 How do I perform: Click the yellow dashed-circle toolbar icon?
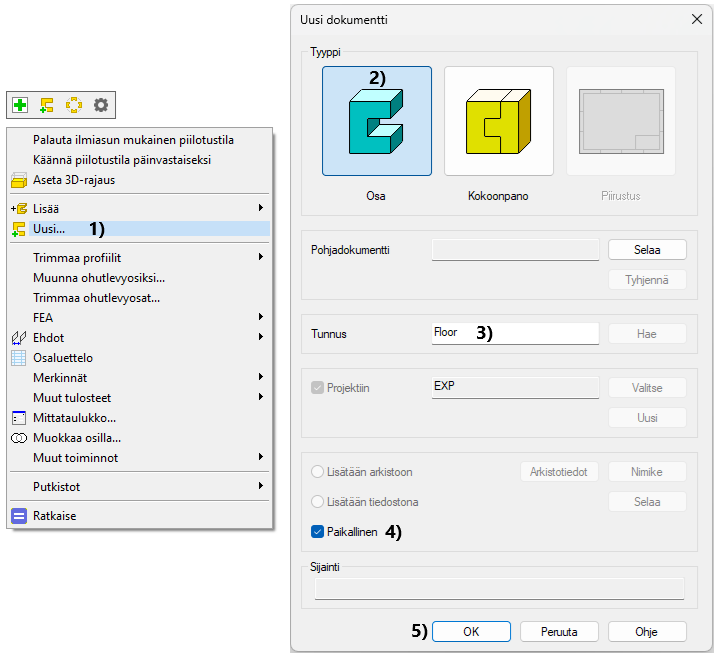point(73,104)
